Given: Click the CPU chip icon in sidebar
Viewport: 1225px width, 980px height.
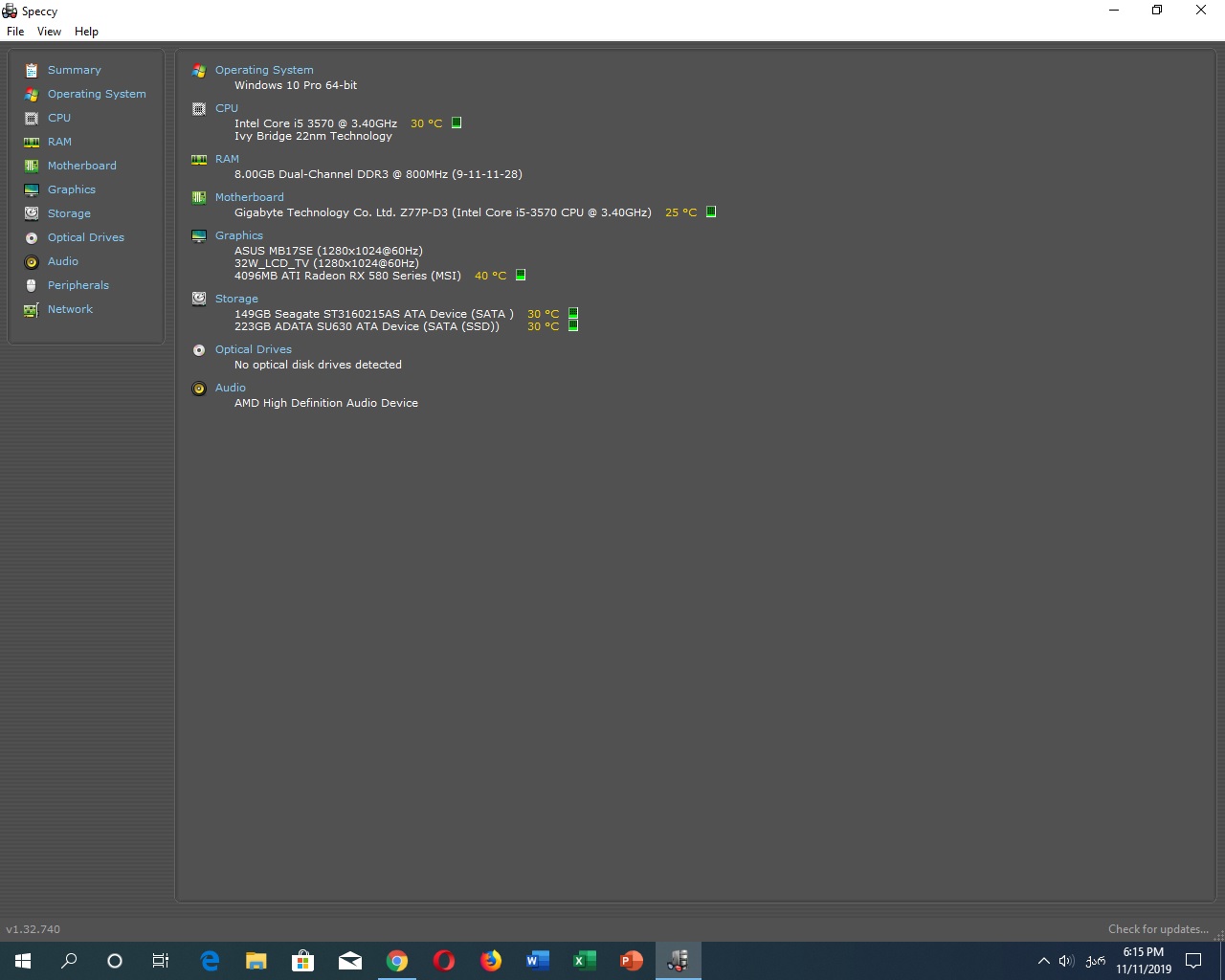Looking at the screenshot, I should click(32, 118).
